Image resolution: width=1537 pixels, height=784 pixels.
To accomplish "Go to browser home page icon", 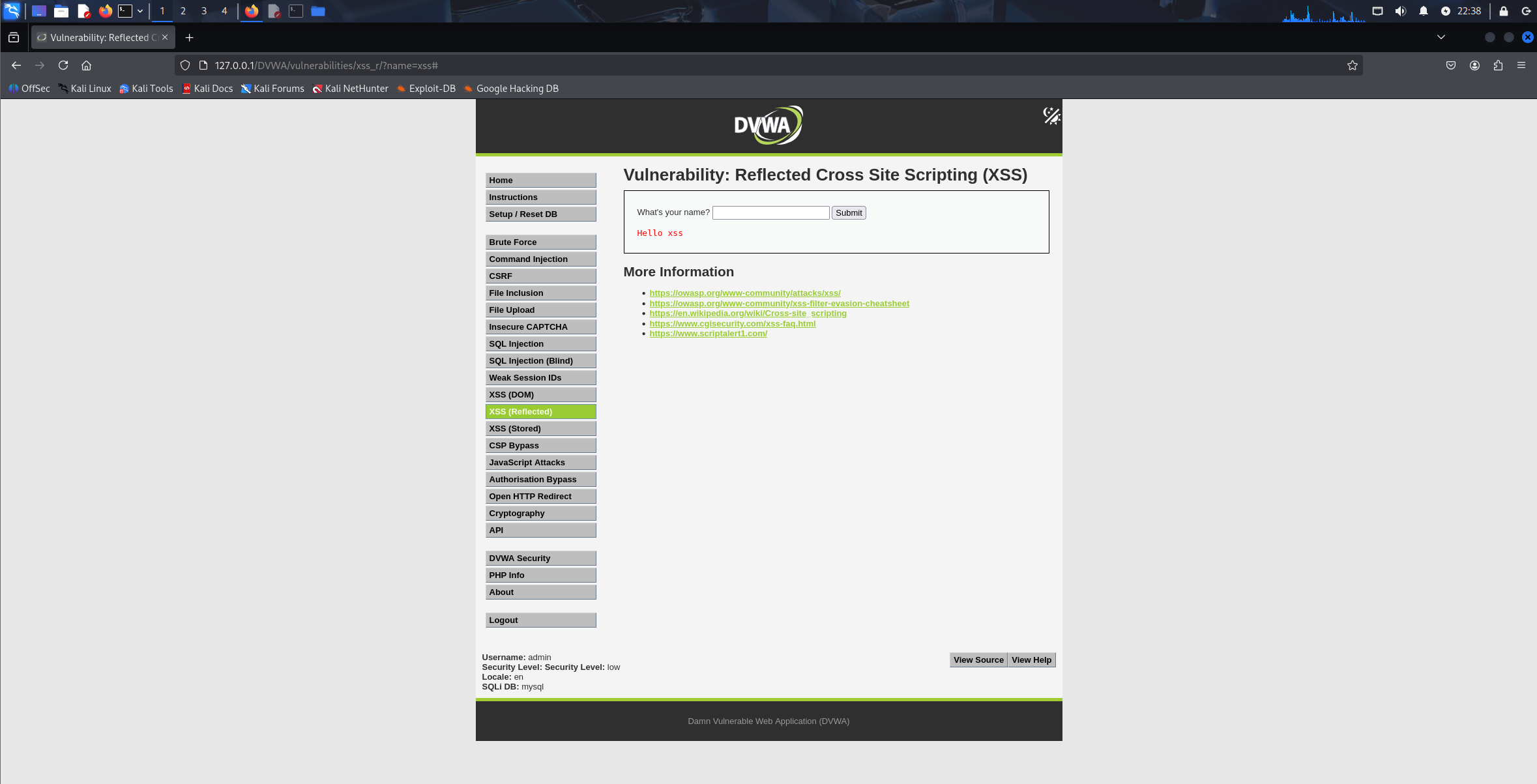I will [86, 65].
